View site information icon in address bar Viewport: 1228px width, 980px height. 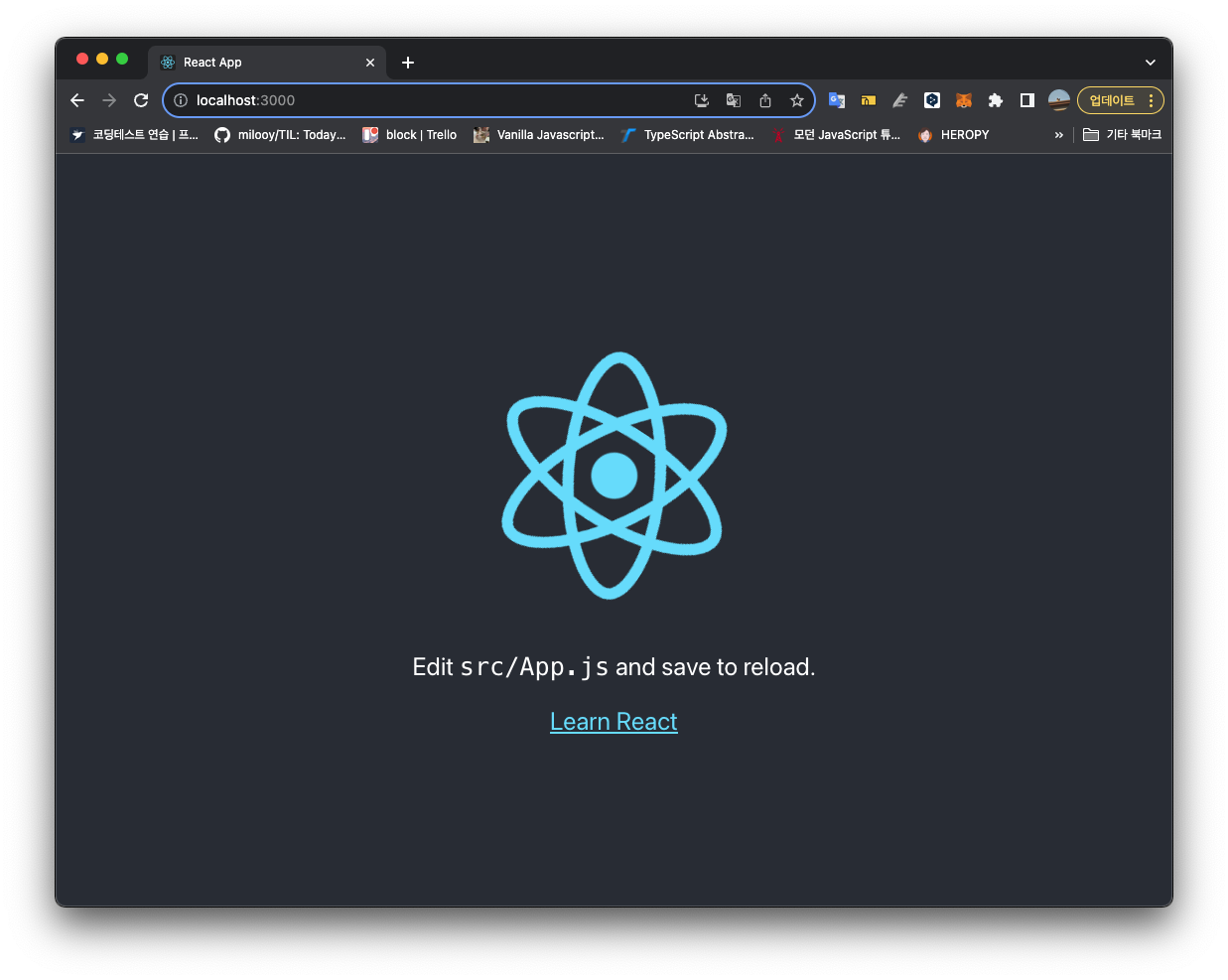pyautogui.click(x=181, y=100)
